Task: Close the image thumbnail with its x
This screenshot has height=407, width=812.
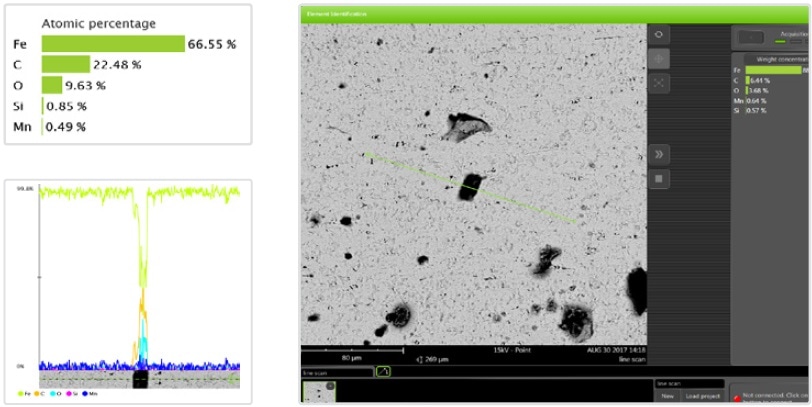Action: click(330, 386)
